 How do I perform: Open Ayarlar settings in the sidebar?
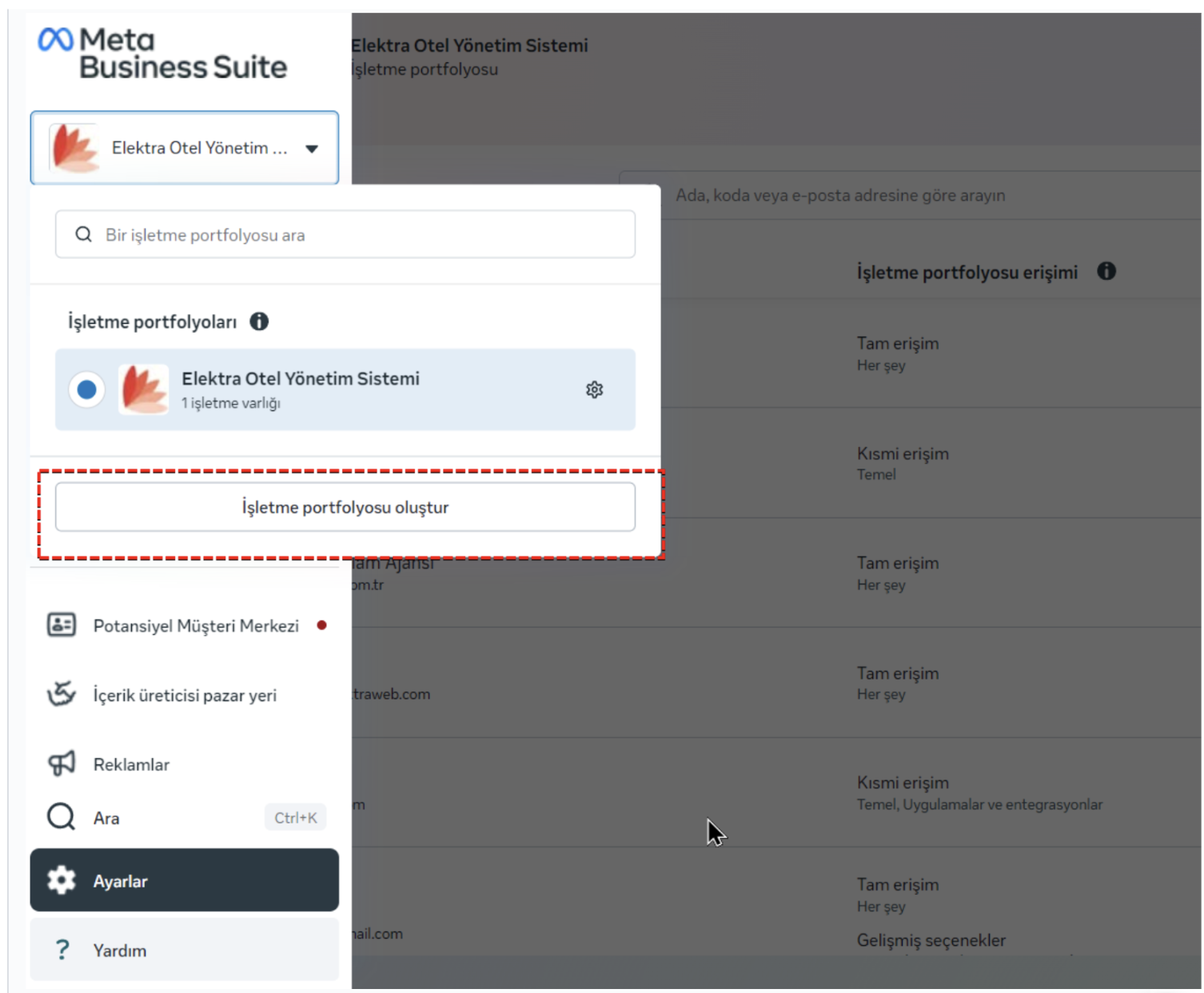185,880
